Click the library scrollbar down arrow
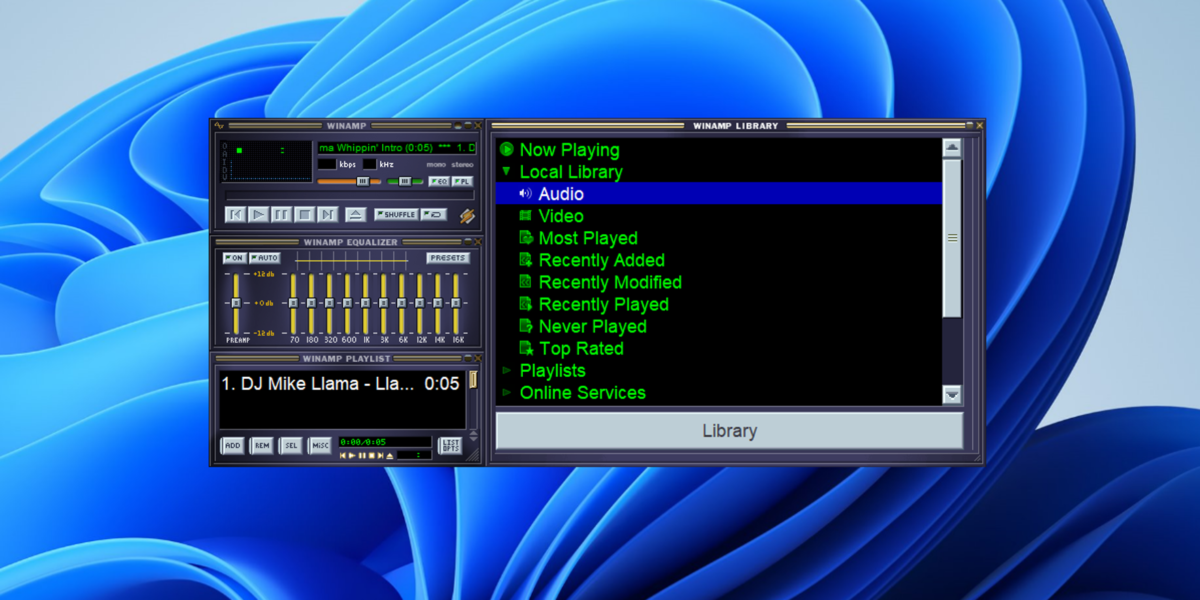The height and width of the screenshot is (600, 1200). coord(952,394)
